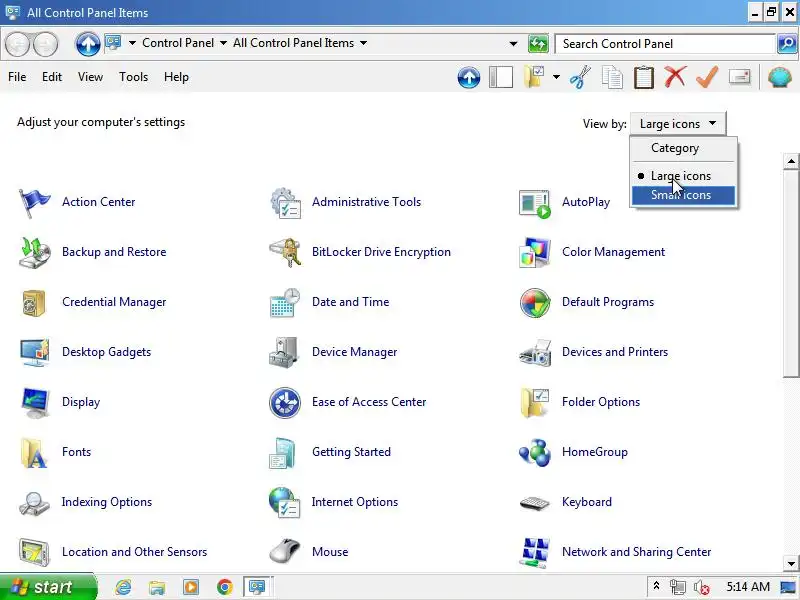Open the Edit menu
Image resolution: width=800 pixels, height=600 pixels.
52,77
